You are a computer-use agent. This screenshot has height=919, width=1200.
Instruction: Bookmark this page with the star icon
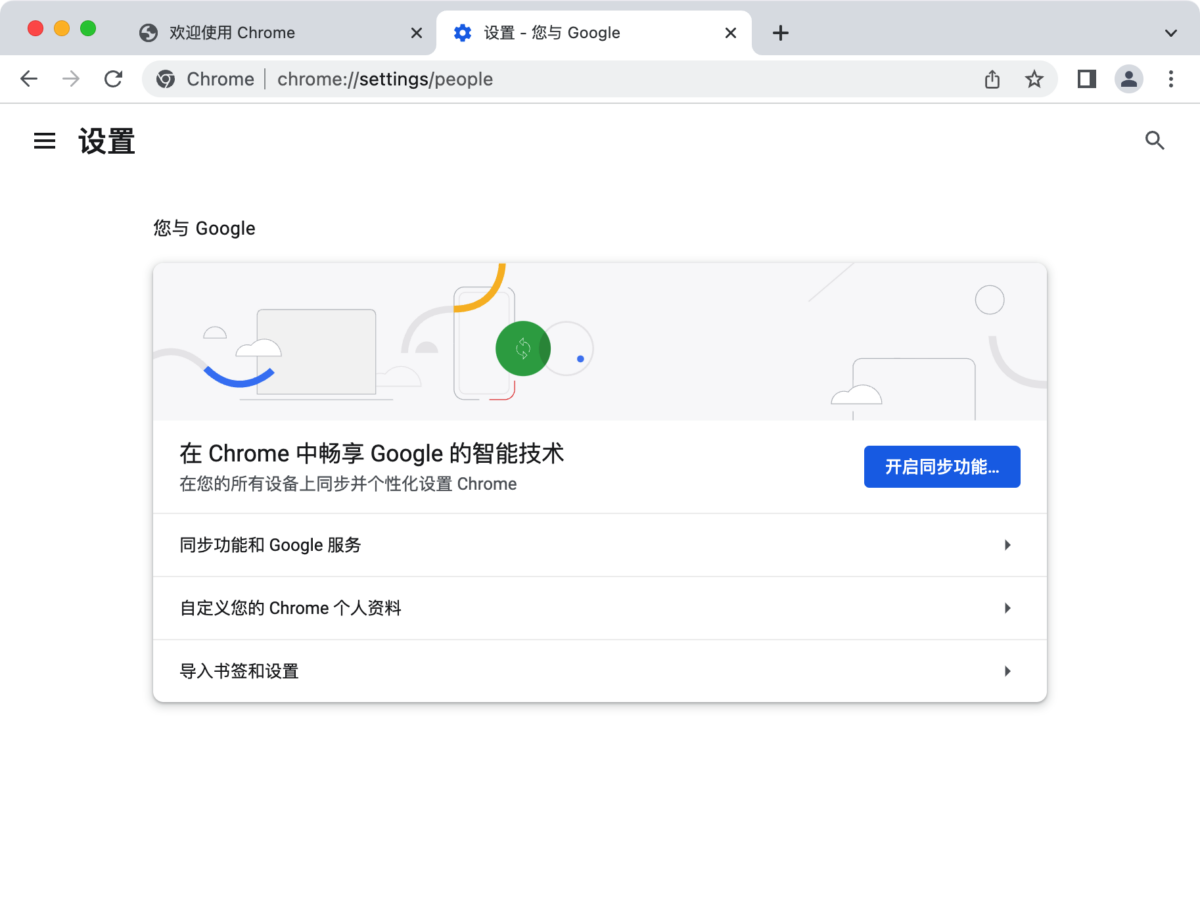click(x=1034, y=79)
